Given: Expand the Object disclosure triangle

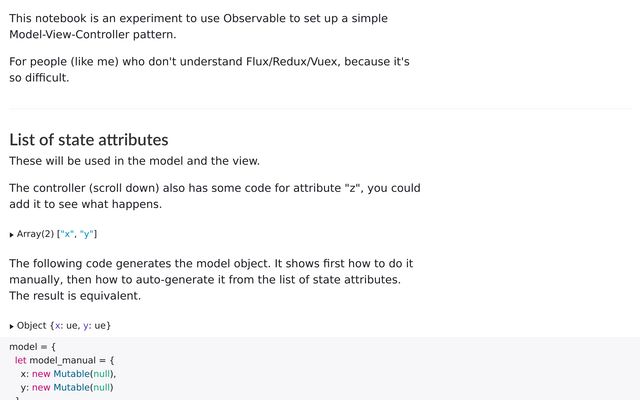Looking at the screenshot, I should point(12,326).
